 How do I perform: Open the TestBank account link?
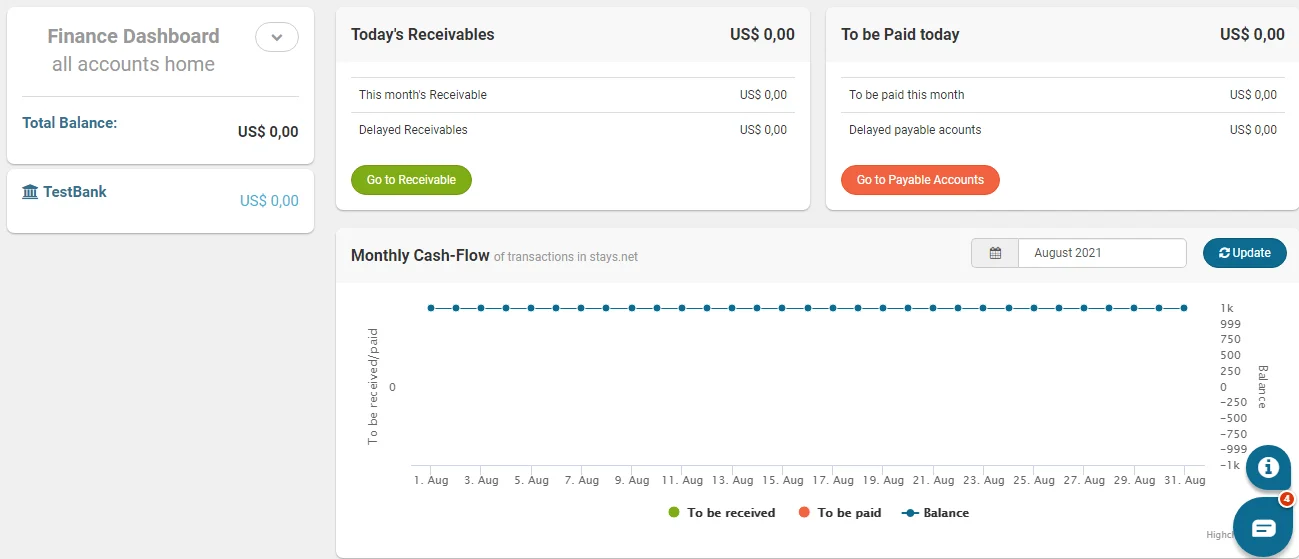coord(74,192)
